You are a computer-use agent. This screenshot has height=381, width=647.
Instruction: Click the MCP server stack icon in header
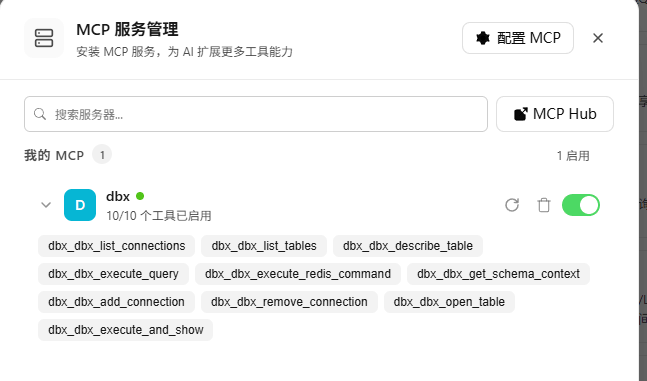(44, 38)
